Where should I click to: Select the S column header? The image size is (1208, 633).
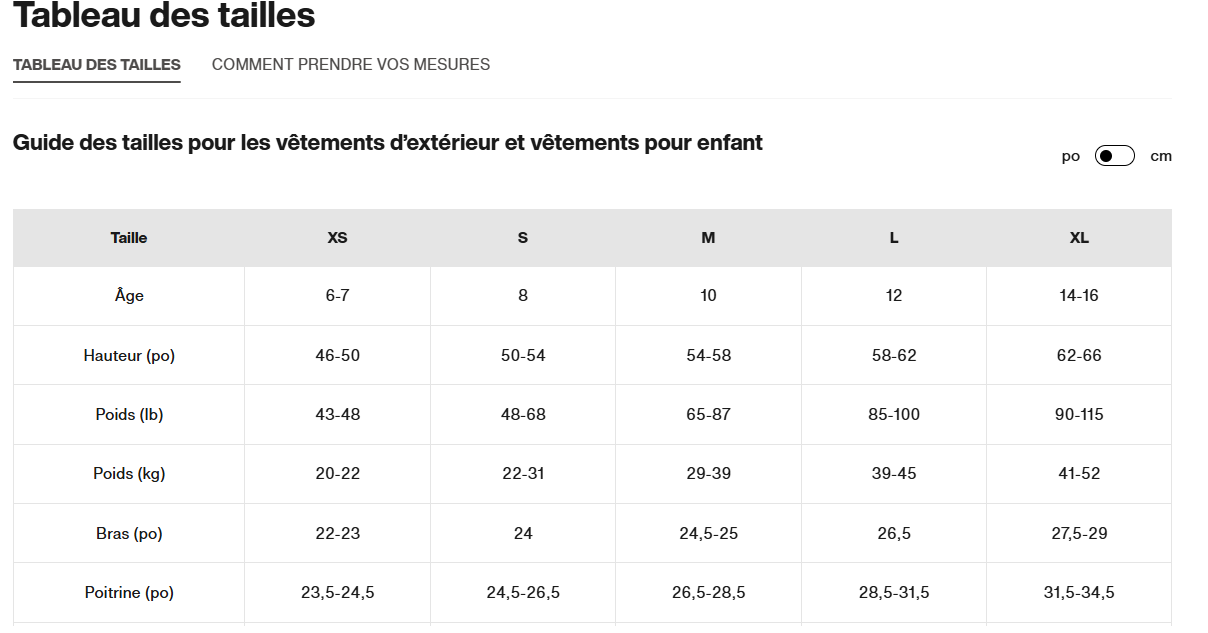click(x=523, y=238)
